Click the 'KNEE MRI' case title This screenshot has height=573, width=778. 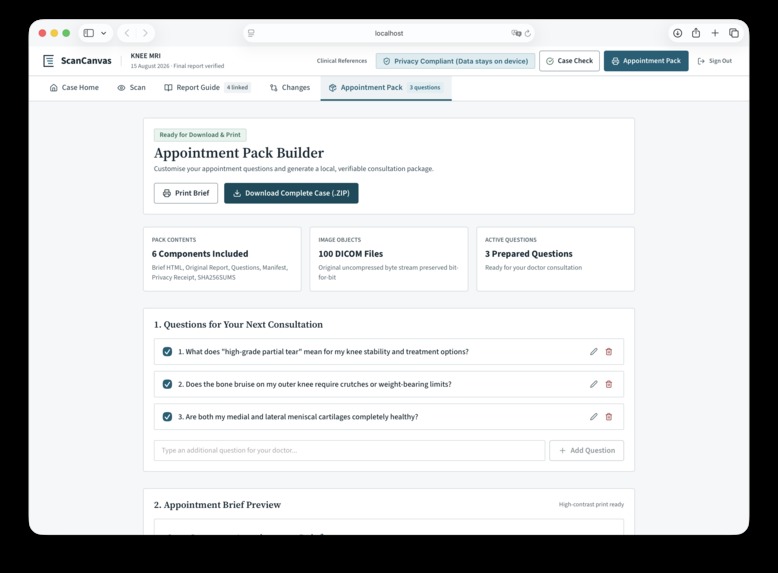point(145,56)
